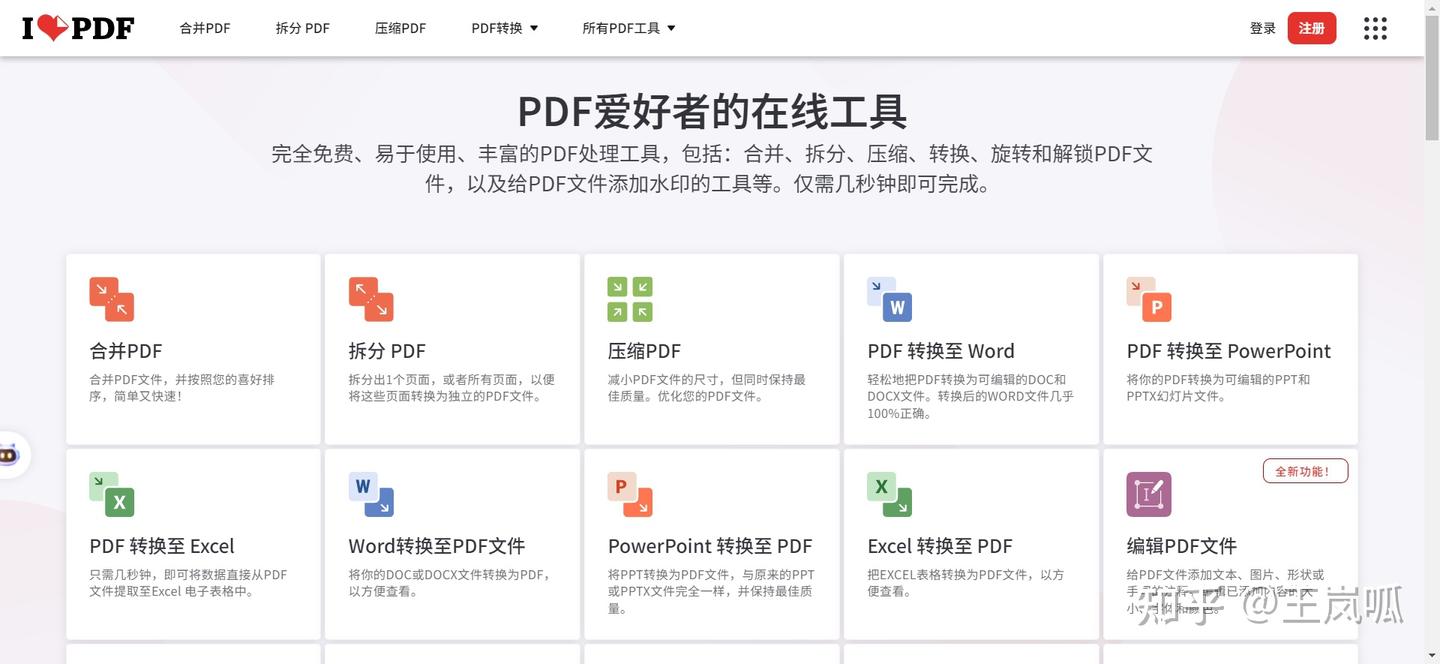Open 压缩PDF in the top navigation

click(400, 28)
